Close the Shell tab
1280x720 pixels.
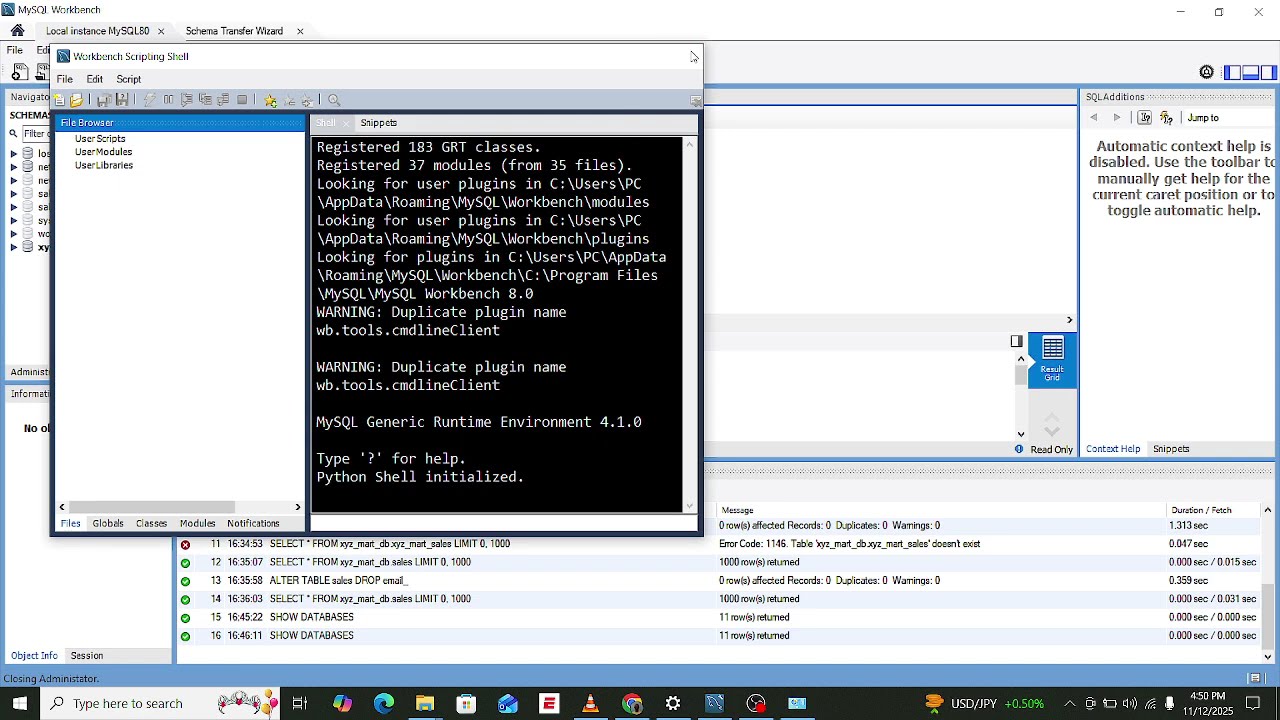(x=346, y=123)
